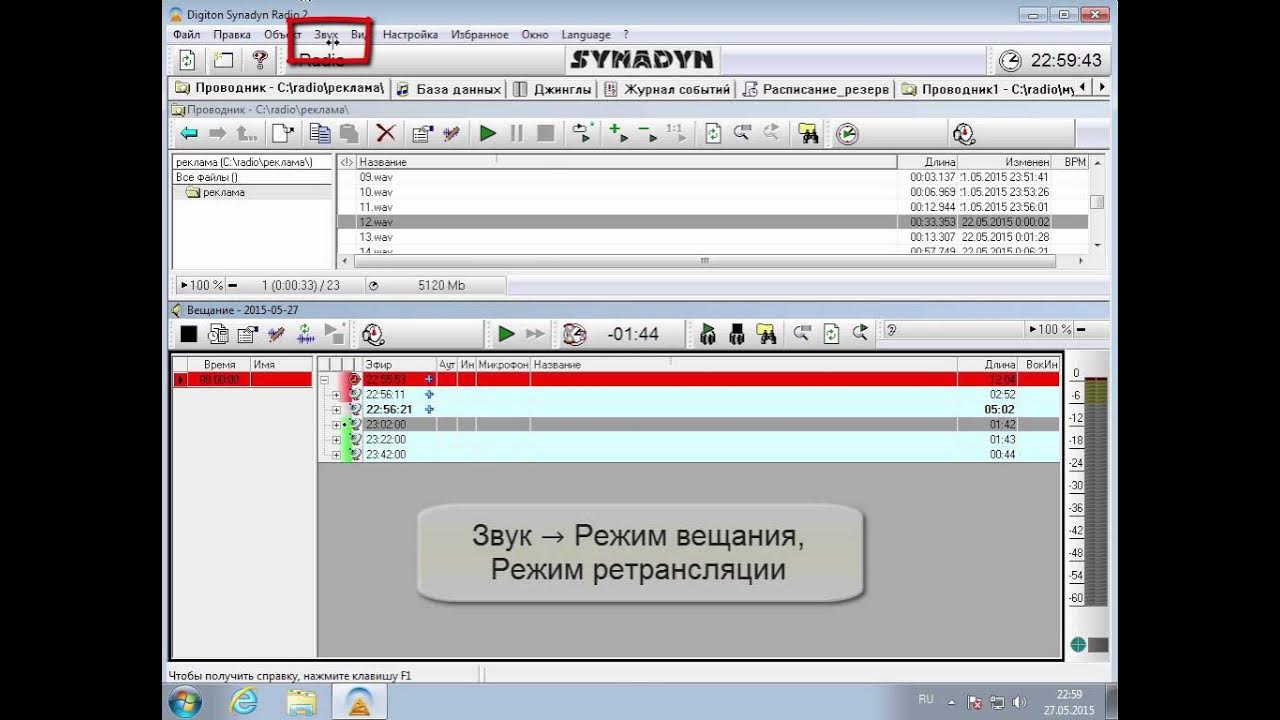Image resolution: width=1280 pixels, height=720 pixels.
Task: Select file 11.wav
Action: [376, 207]
